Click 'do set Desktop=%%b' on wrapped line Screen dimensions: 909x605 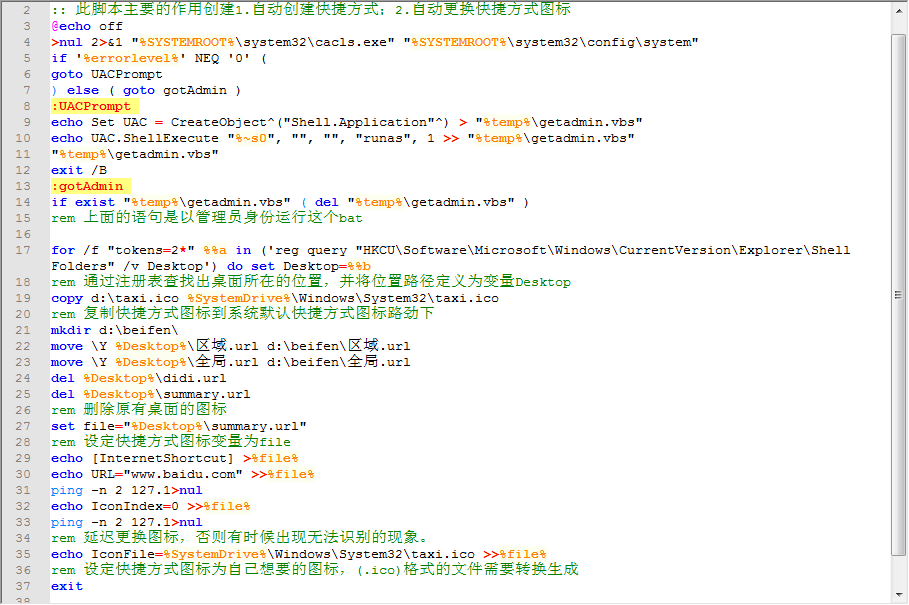(x=299, y=266)
